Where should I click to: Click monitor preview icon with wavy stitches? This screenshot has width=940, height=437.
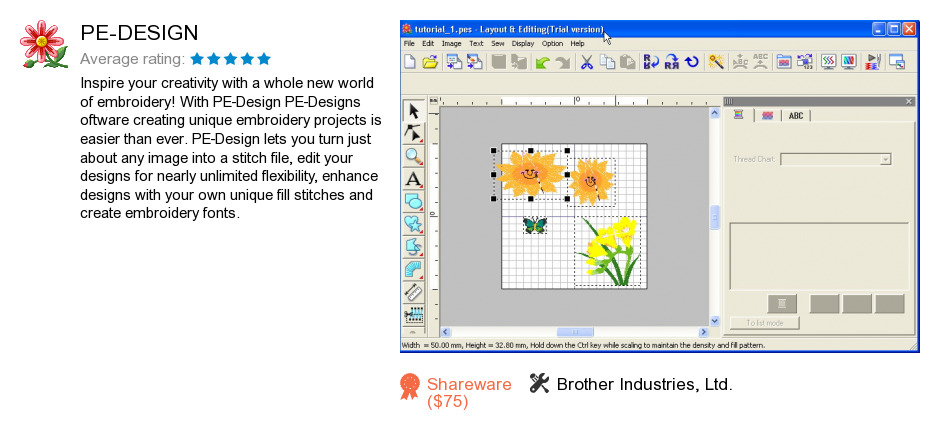828,62
